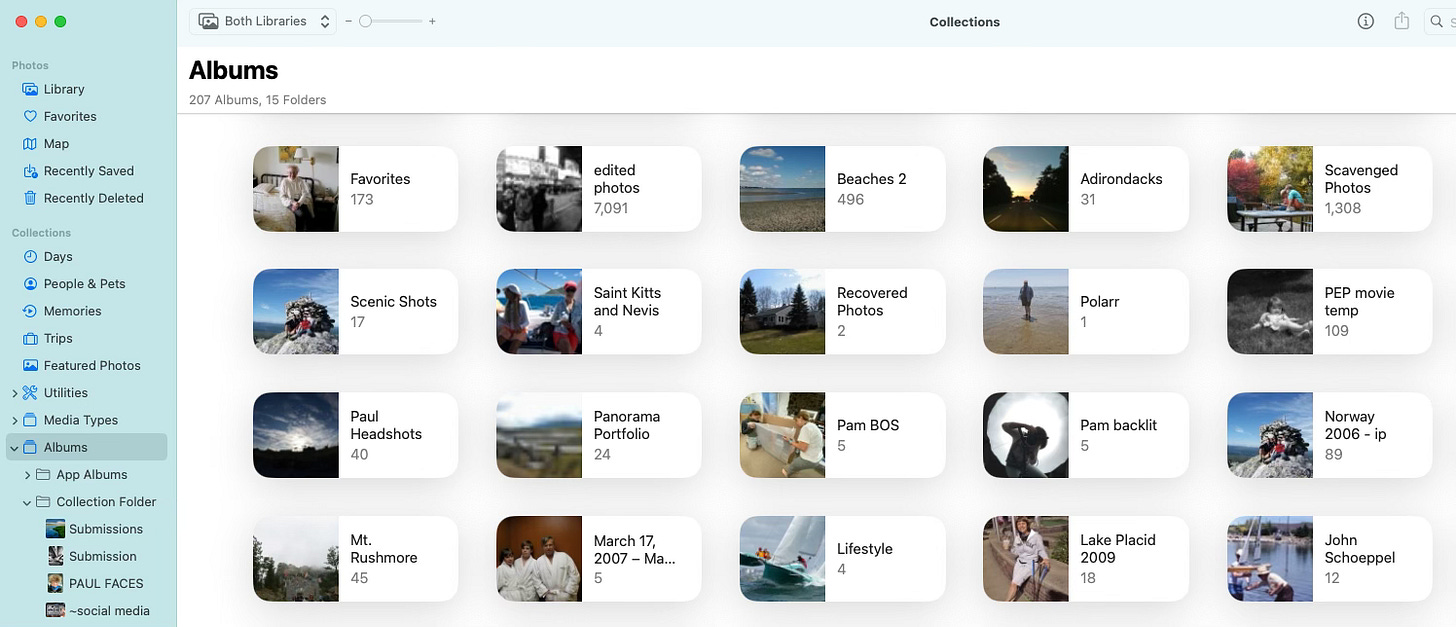Click the Share icon in toolbar
Screen dimensions: 1456x627
[1401, 21]
